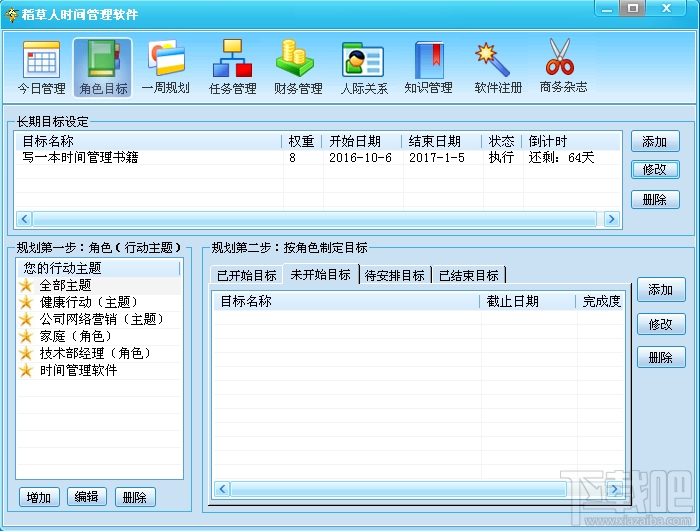Click 目标名称 header in second-step table
The width and height of the screenshot is (700, 531).
tap(346, 301)
